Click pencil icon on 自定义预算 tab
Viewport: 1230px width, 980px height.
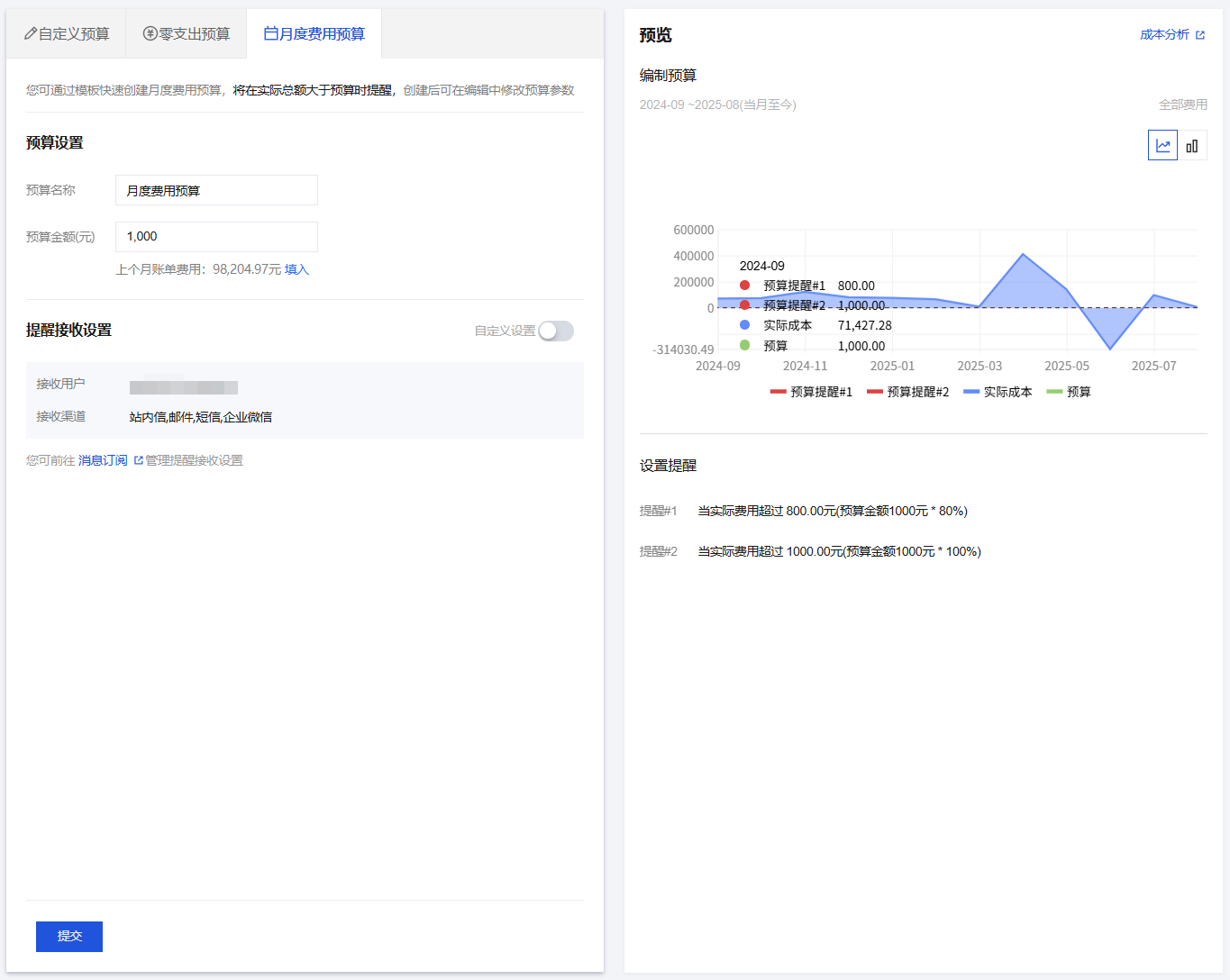31,33
